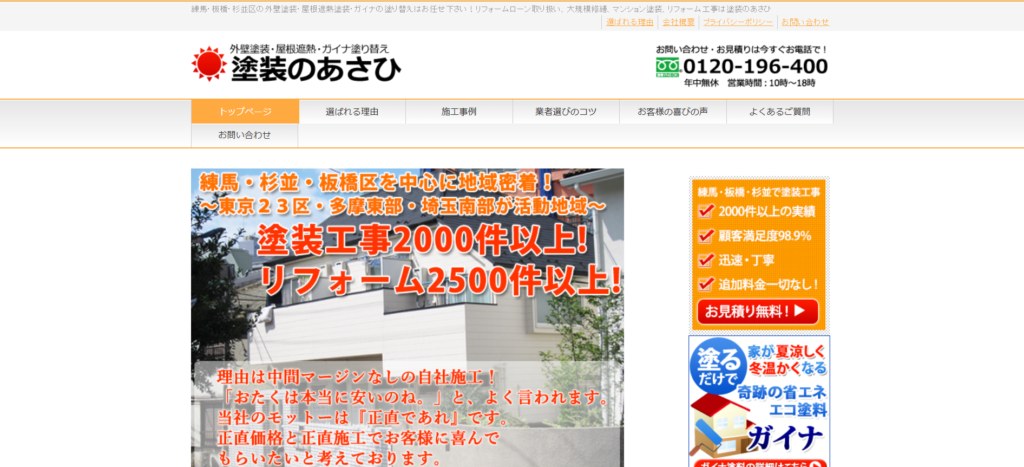
Task: Click the blue 塗るだけで circle badge
Action: [x=718, y=366]
